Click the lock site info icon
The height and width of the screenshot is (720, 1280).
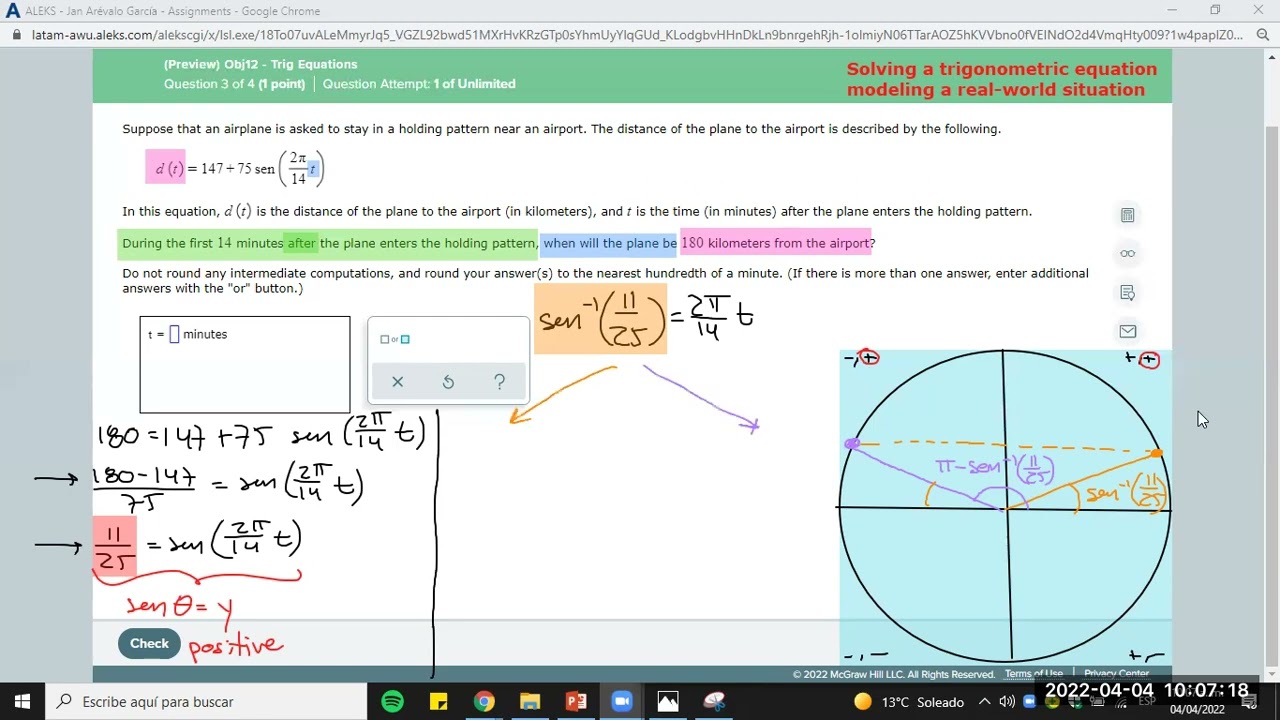(x=17, y=34)
